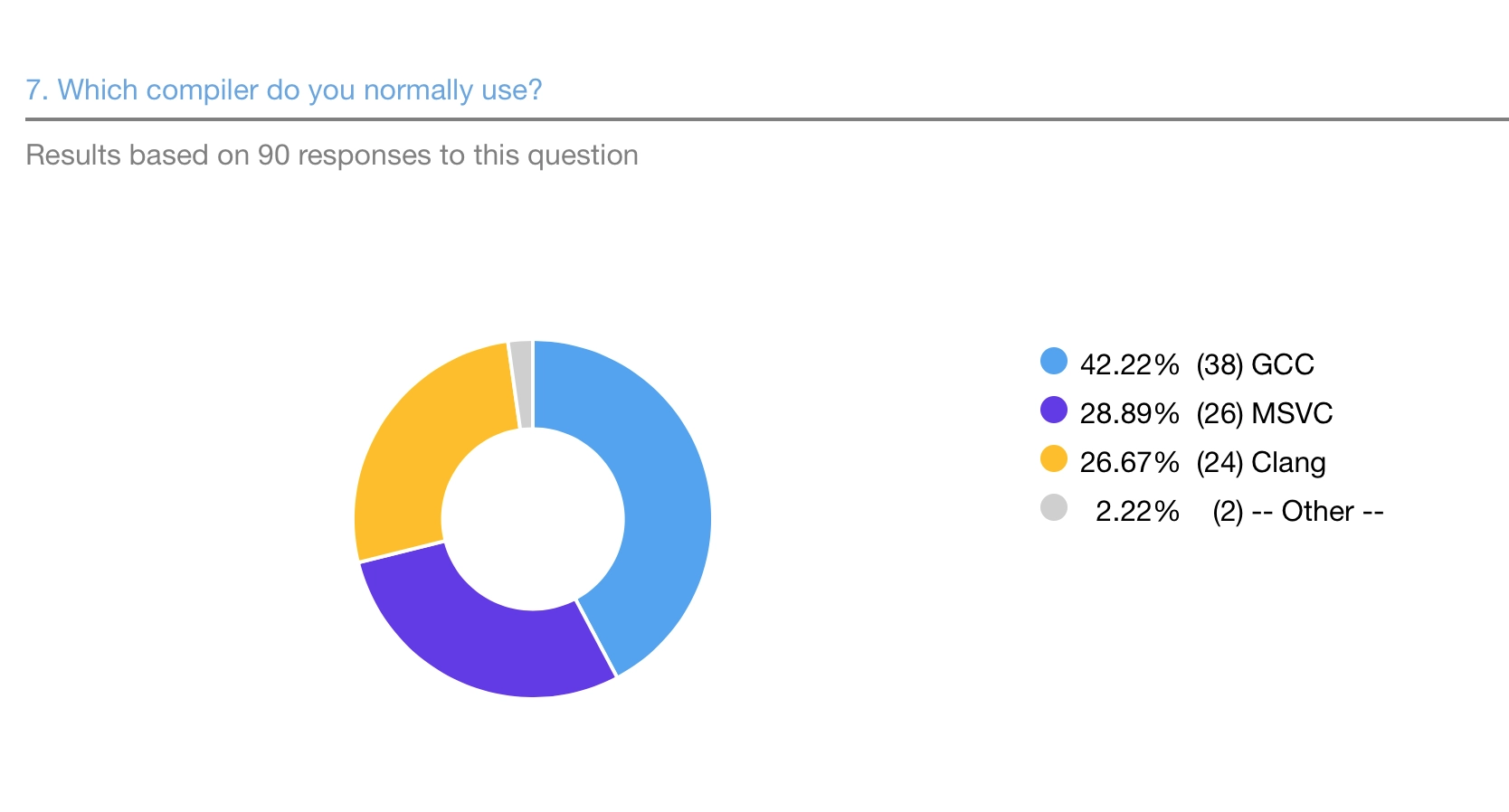Click the purple MSVC legend dot
1509x812 pixels.
(x=1054, y=410)
